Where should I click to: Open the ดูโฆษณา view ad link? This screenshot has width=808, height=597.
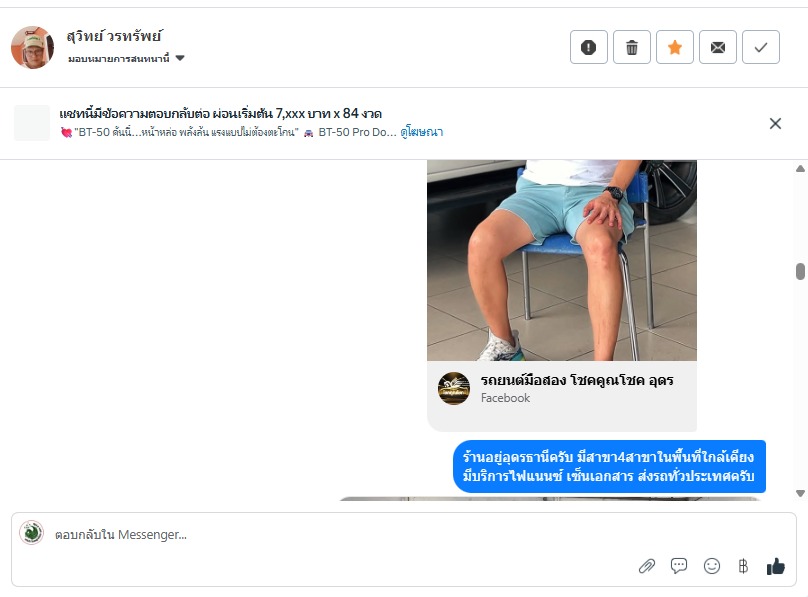pyautogui.click(x=422, y=132)
